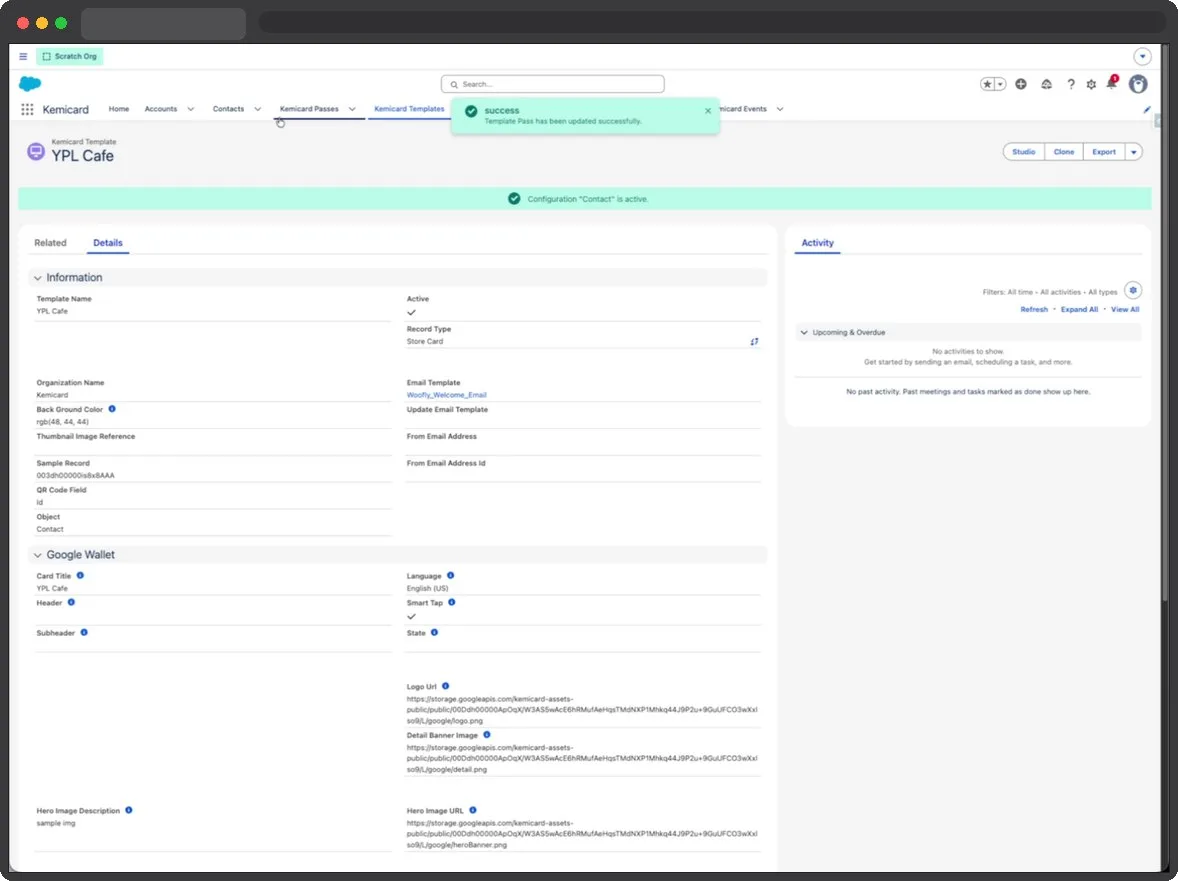Click the change Record Type icon
The height and width of the screenshot is (881, 1178).
click(754, 342)
